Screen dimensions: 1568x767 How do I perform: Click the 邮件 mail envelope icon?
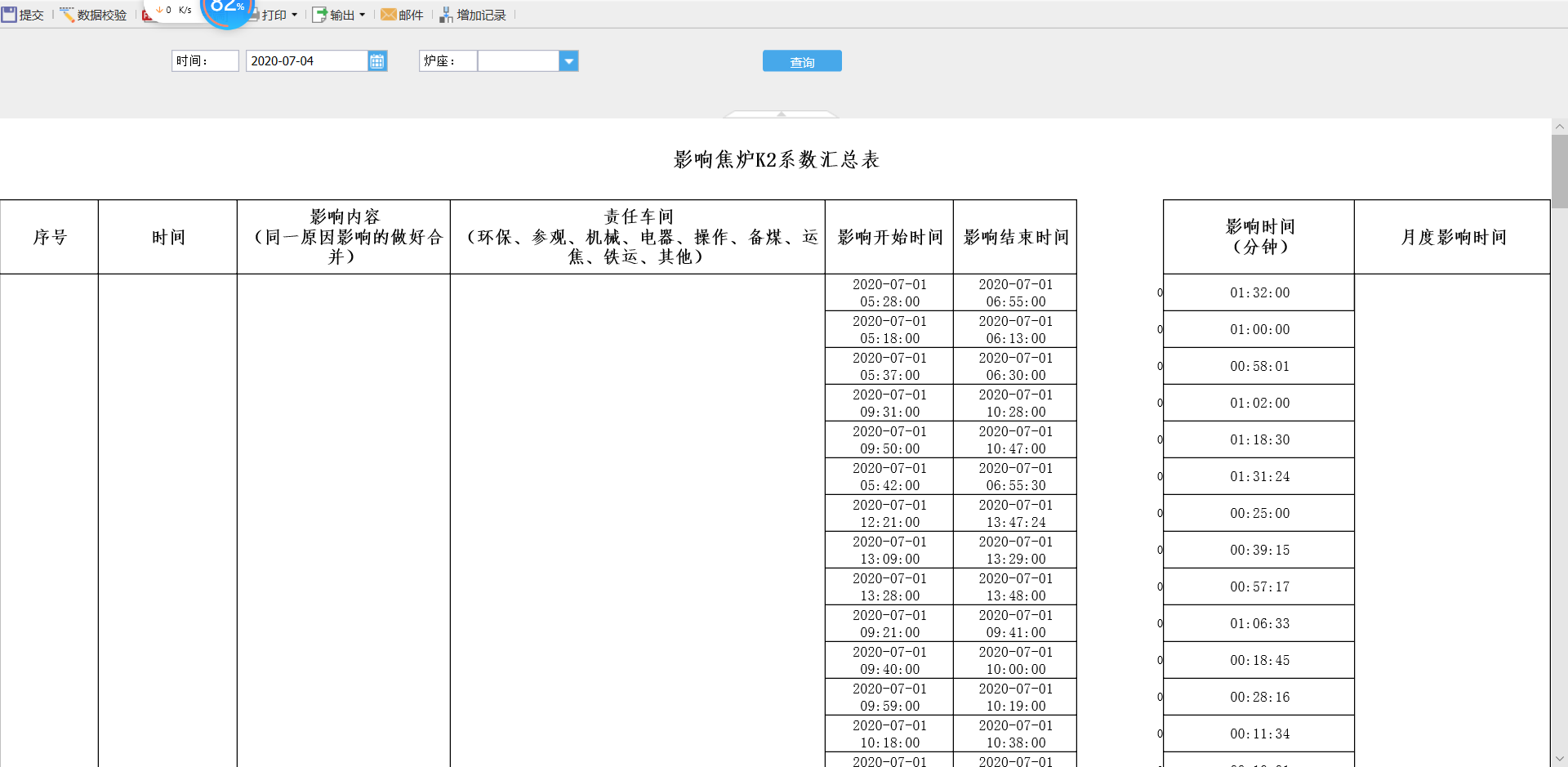pos(389,15)
